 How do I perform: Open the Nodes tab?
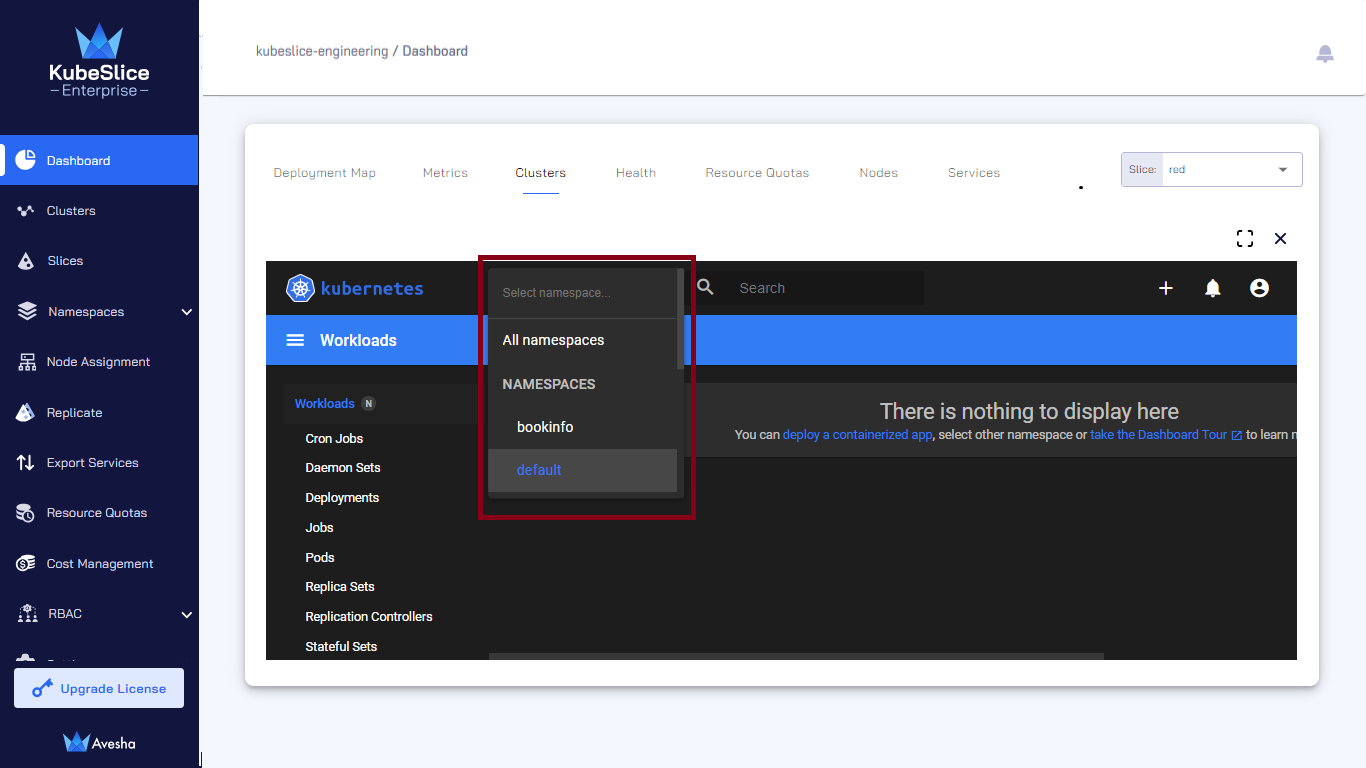pyautogui.click(x=879, y=173)
